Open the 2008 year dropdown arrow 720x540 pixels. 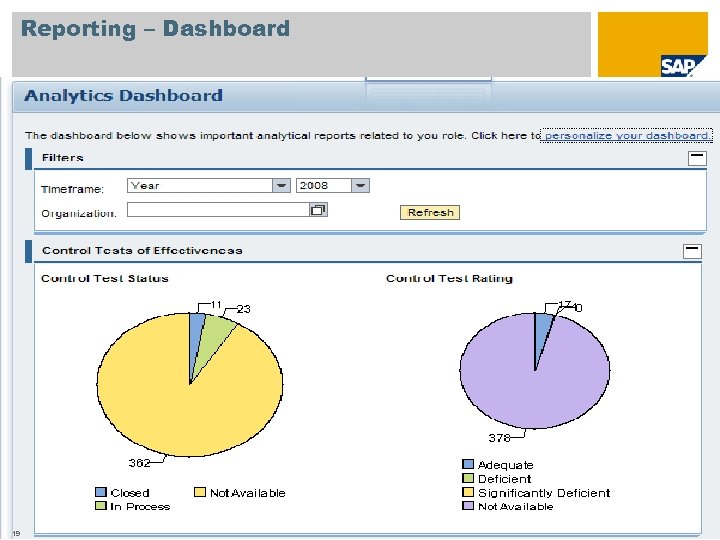click(x=360, y=186)
